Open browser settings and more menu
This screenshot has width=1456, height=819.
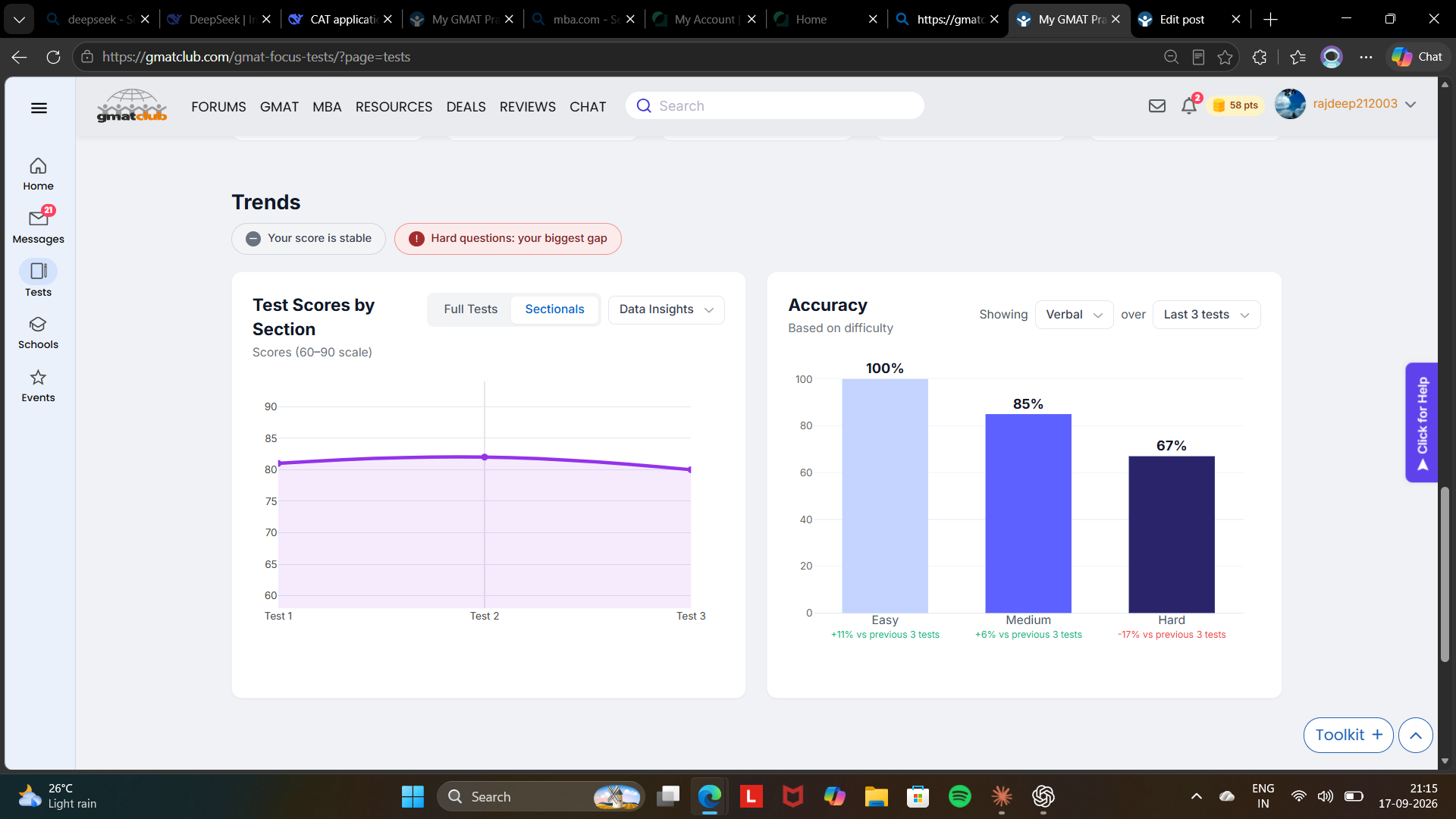coord(1366,57)
